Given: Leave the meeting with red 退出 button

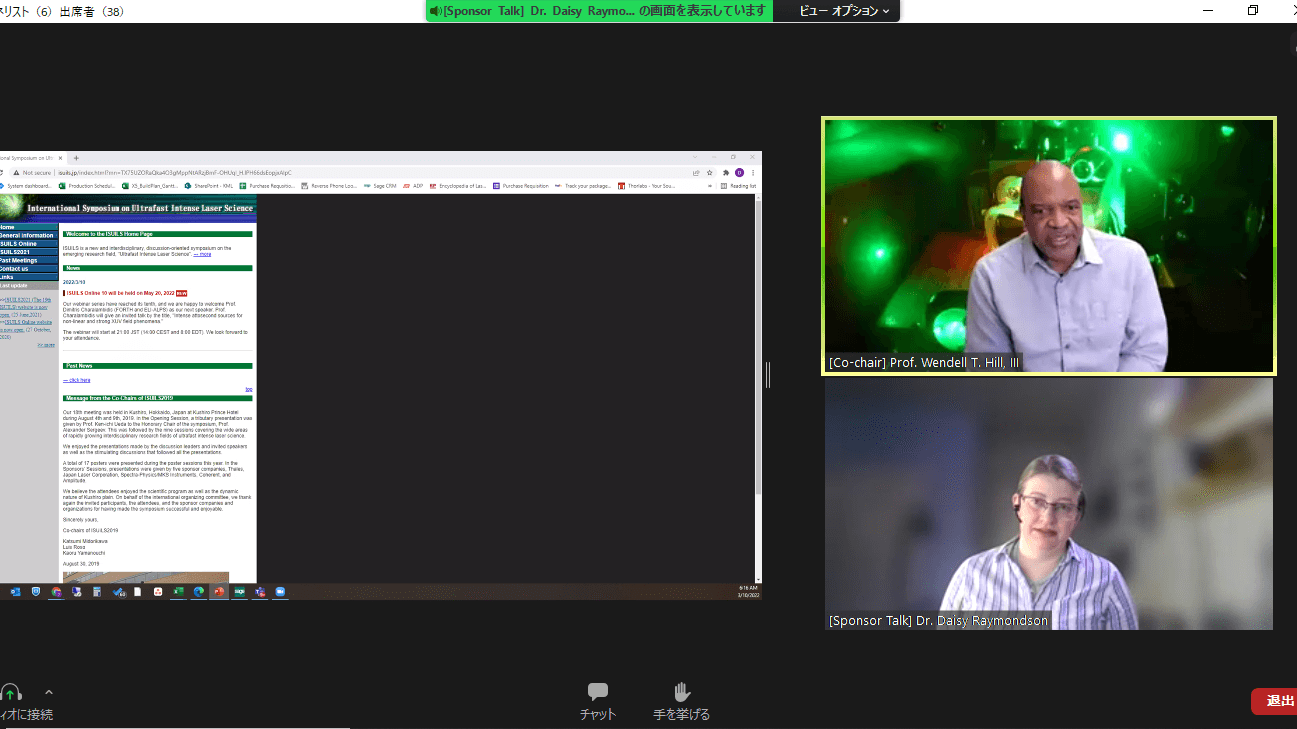Looking at the screenshot, I should click(1276, 701).
